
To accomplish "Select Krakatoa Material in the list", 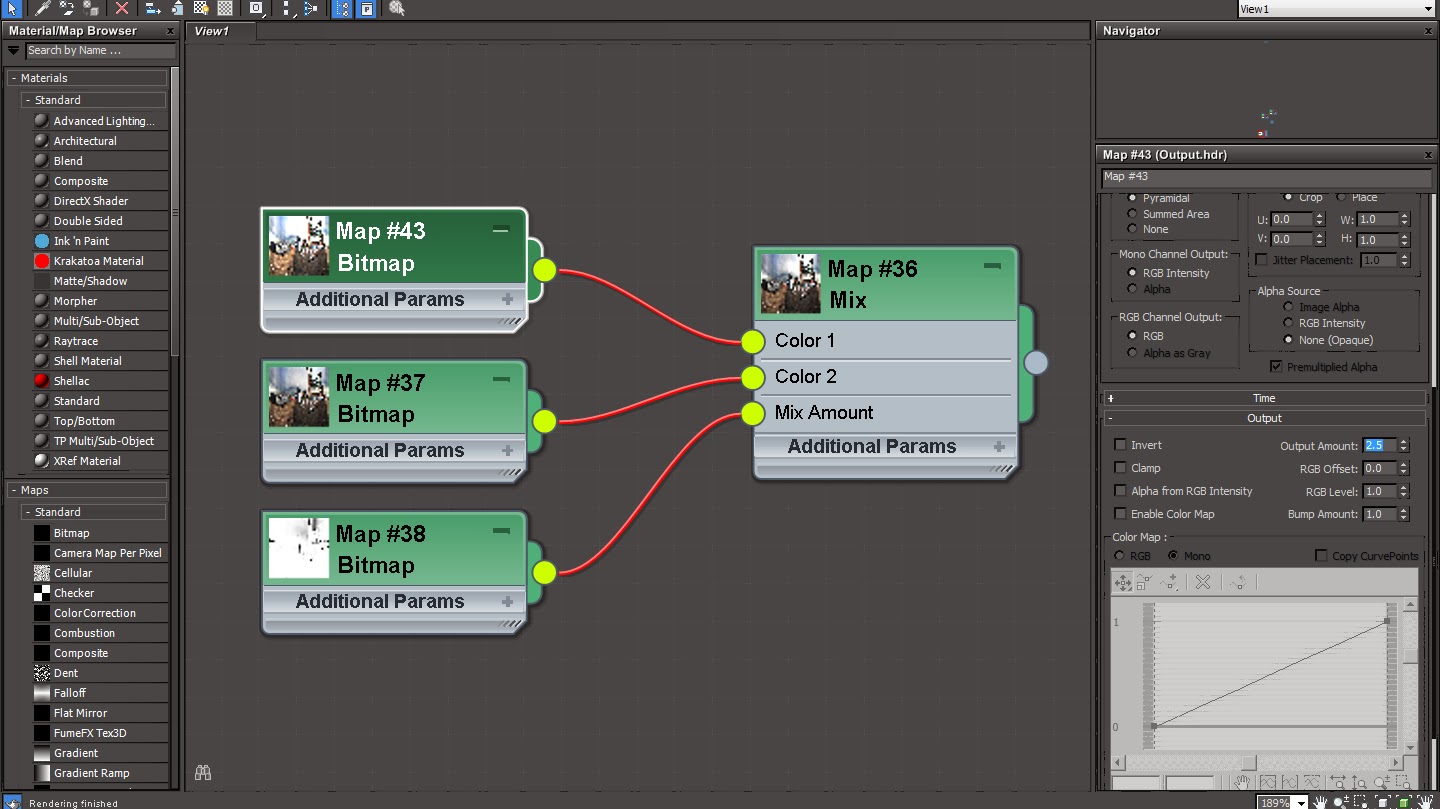I will click(x=98, y=261).
